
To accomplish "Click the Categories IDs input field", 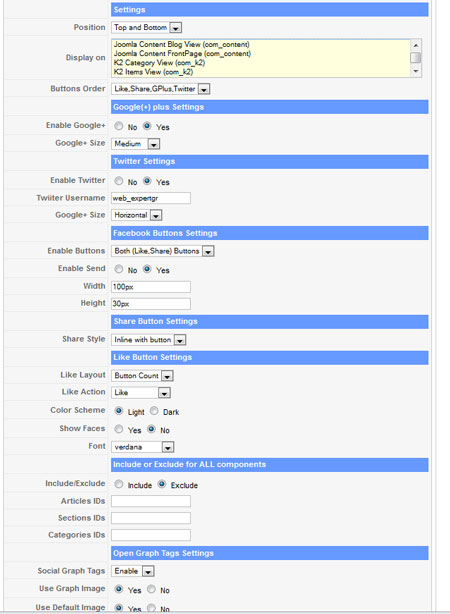I will tap(151, 535).
